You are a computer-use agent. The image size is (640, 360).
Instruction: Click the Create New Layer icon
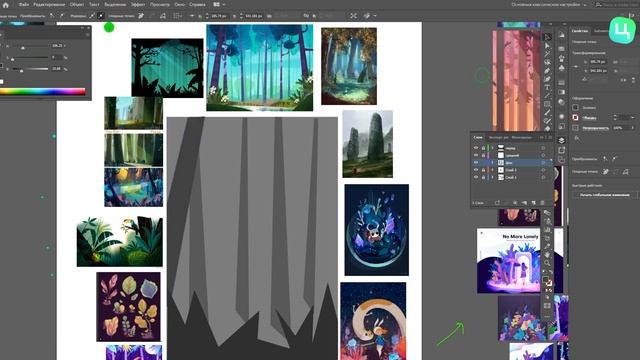[x=533, y=202]
